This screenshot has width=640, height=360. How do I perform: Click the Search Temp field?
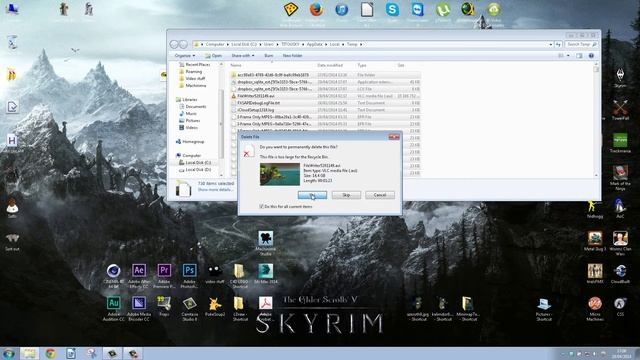pos(581,44)
